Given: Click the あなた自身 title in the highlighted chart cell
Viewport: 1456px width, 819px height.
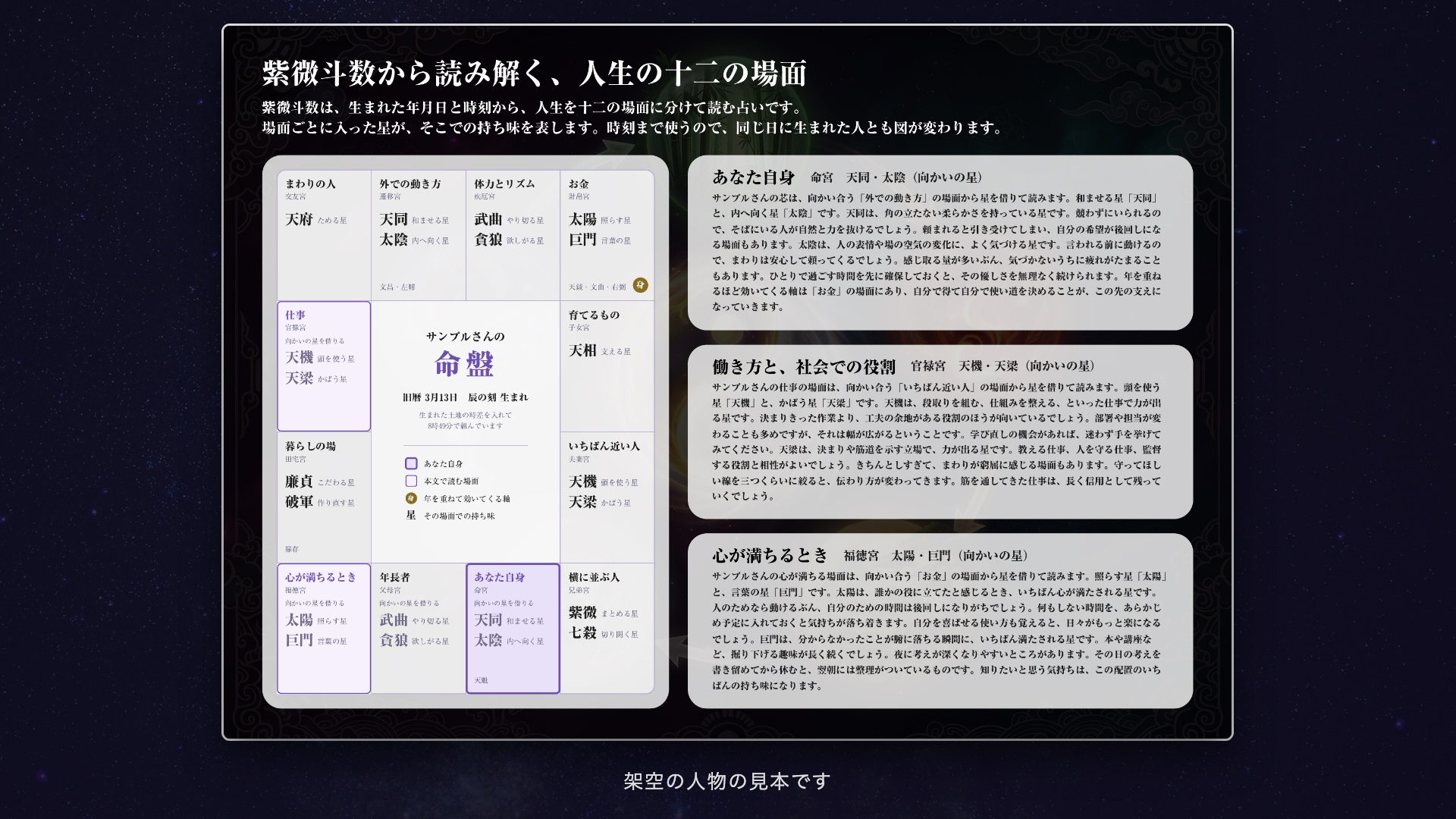Looking at the screenshot, I should pyautogui.click(x=500, y=577).
